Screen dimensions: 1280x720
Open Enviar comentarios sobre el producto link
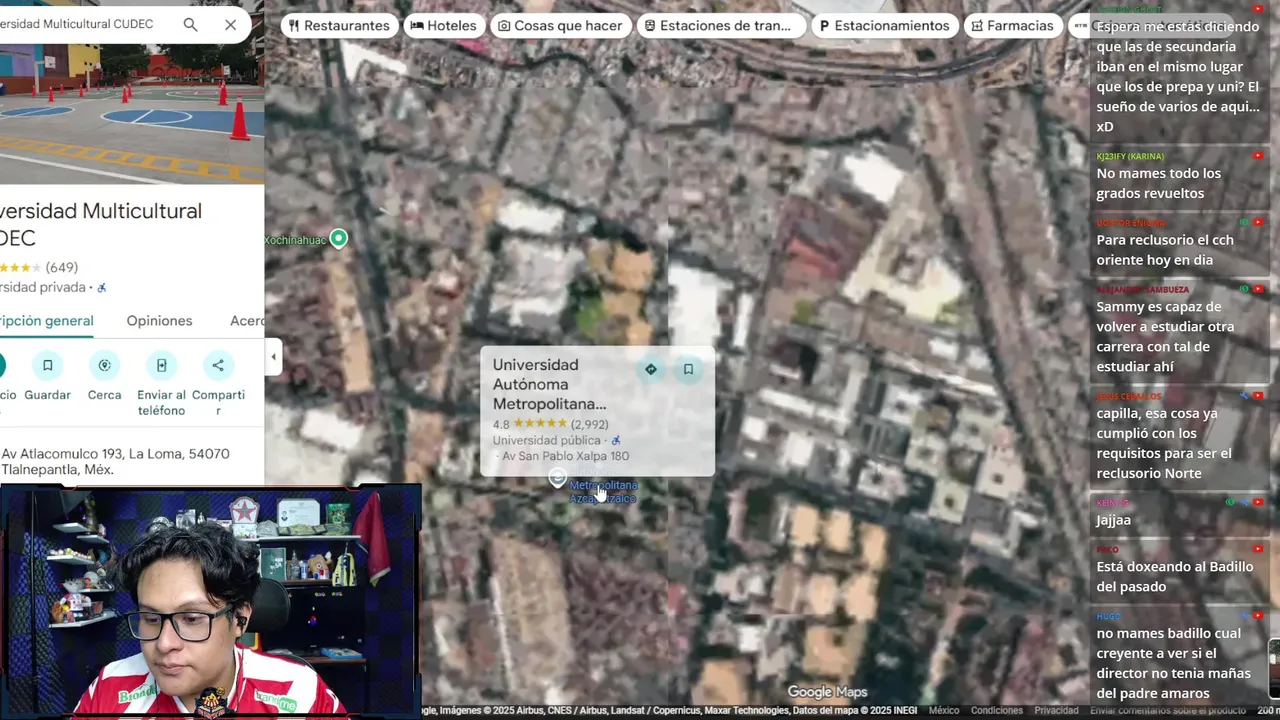(1166, 711)
